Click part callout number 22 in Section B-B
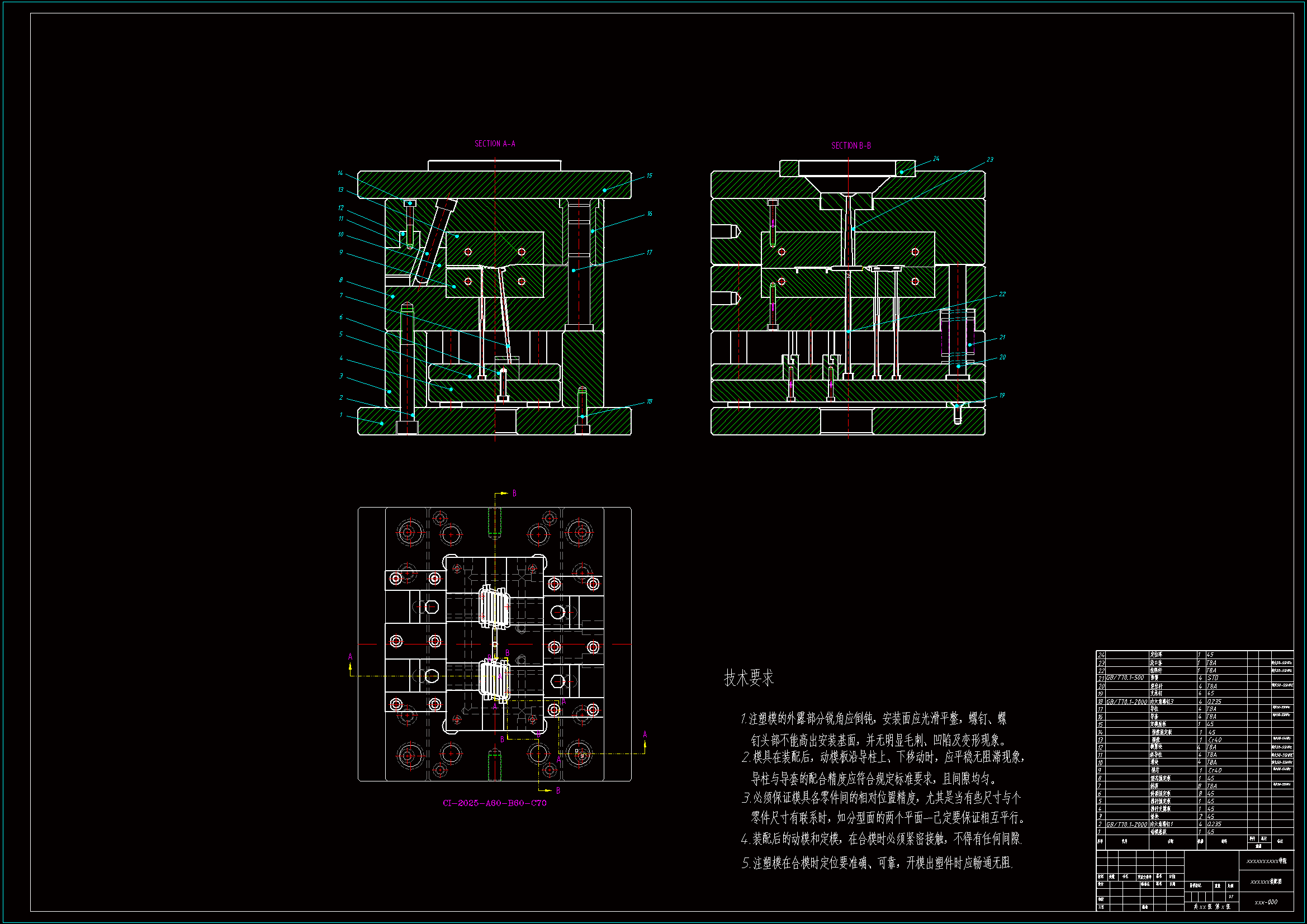 [x=1002, y=295]
